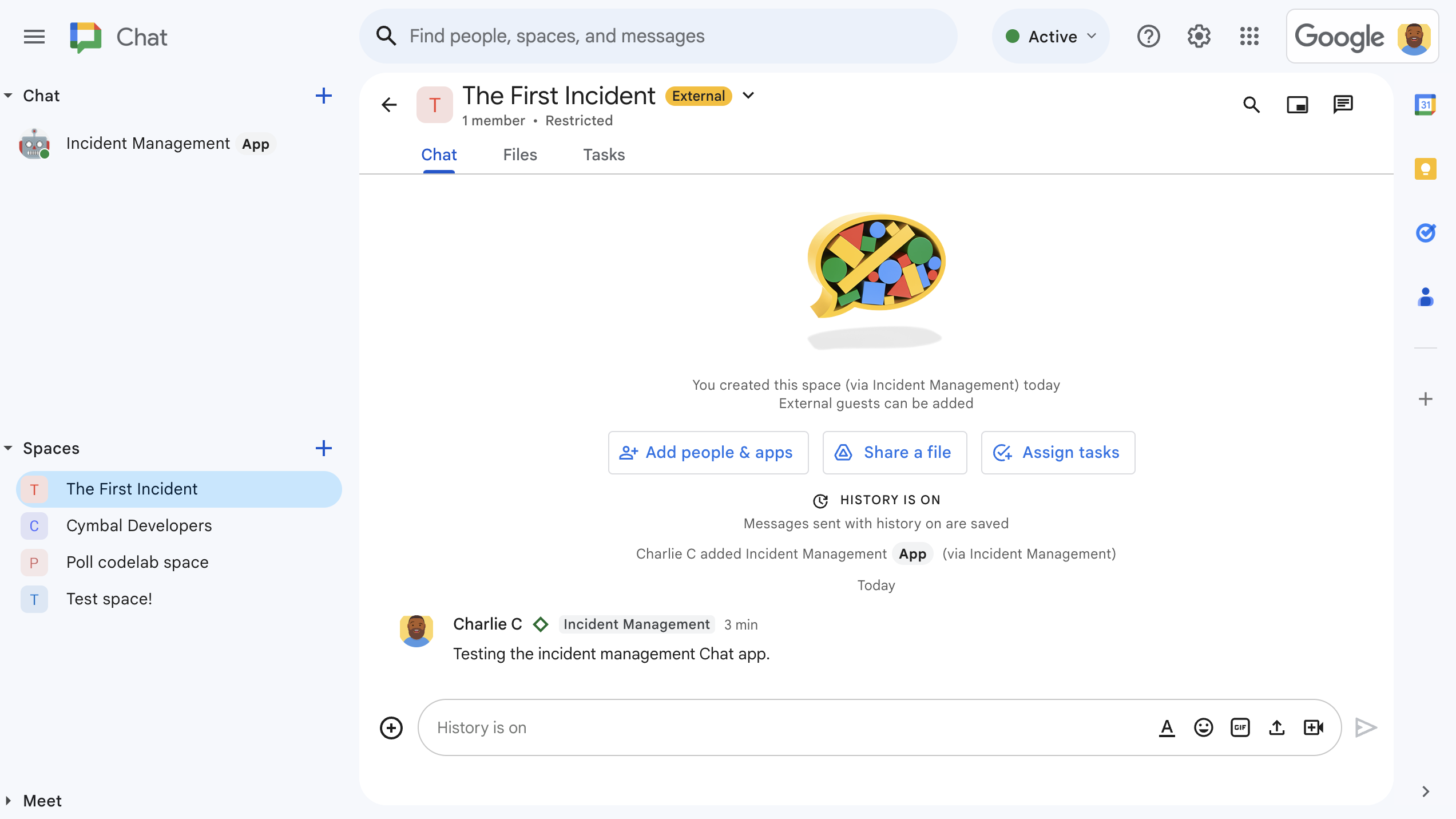Click the upload file icon in message bar
The height and width of the screenshot is (819, 1456).
(1277, 727)
